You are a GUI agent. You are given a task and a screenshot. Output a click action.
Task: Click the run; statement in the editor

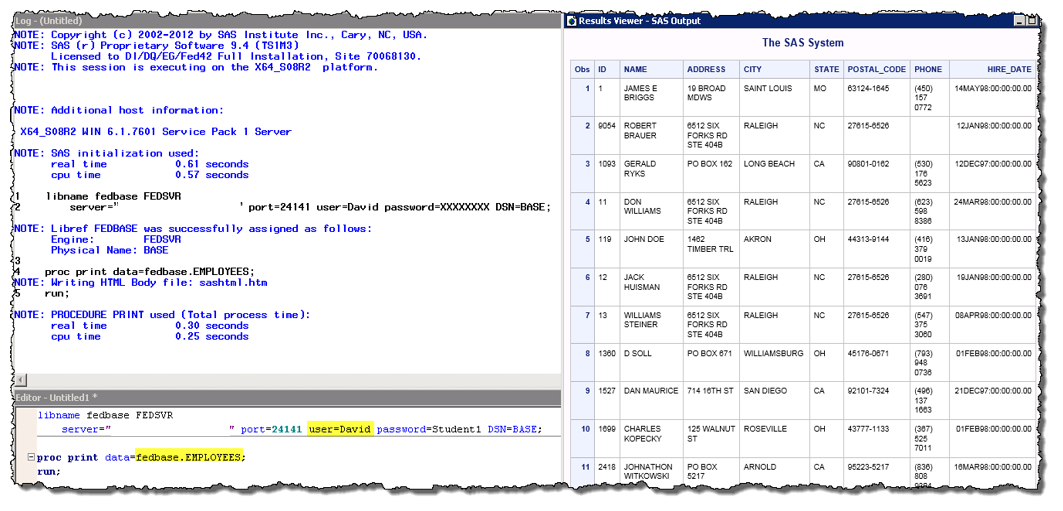point(48,471)
